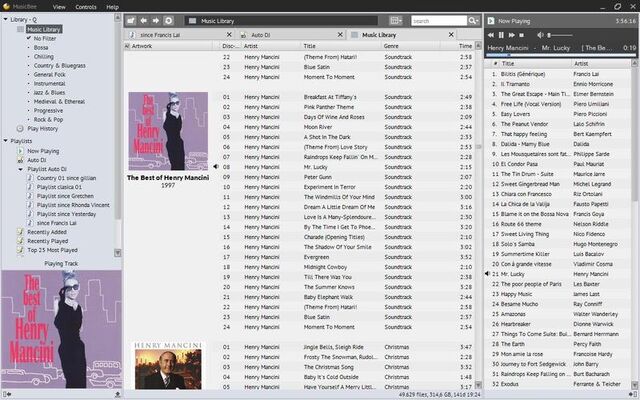Pause the currently playing track
640x400 pixels.
click(501, 35)
